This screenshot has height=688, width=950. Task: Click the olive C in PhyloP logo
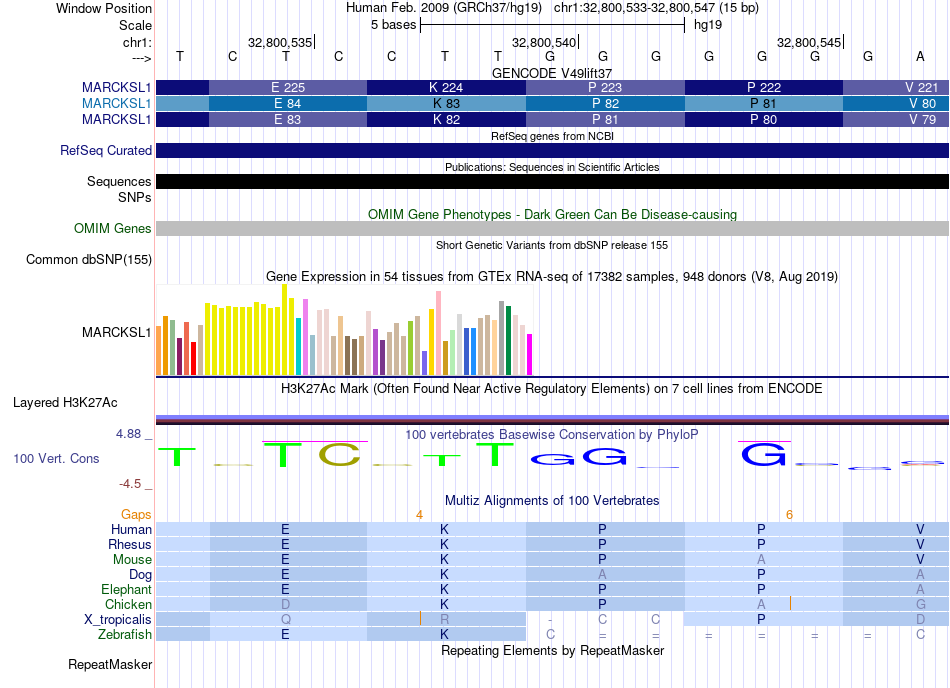pyautogui.click(x=339, y=455)
